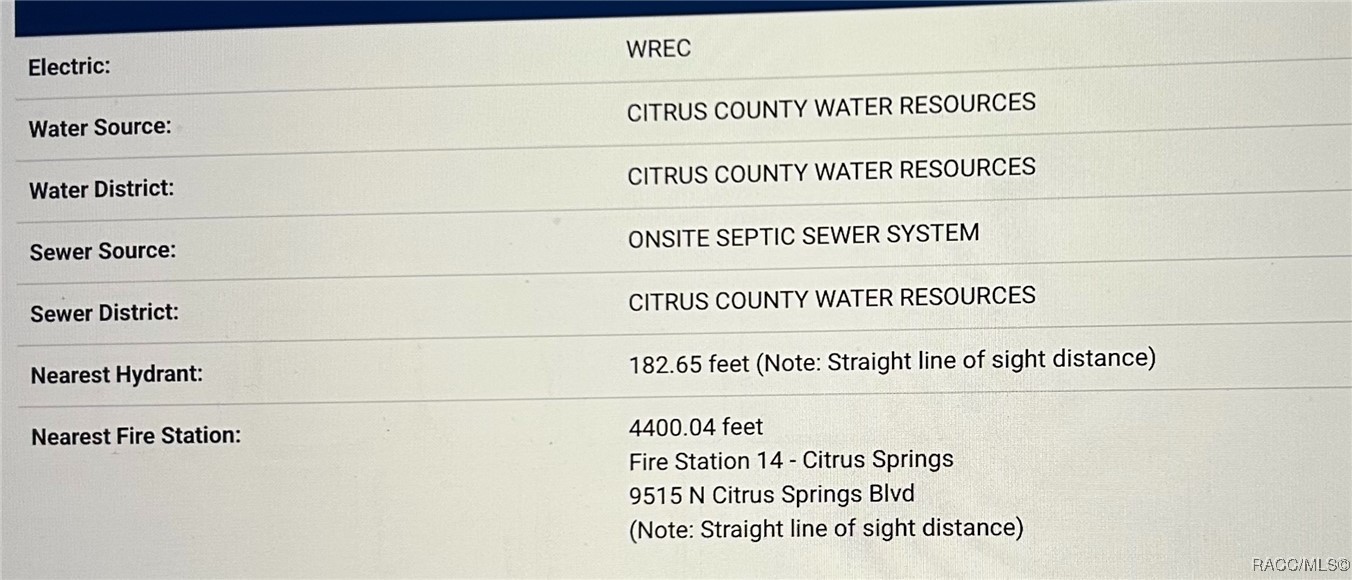Image resolution: width=1352 pixels, height=580 pixels.
Task: Click Fire Station 14 - Citrus Springs text
Action: pos(791,460)
